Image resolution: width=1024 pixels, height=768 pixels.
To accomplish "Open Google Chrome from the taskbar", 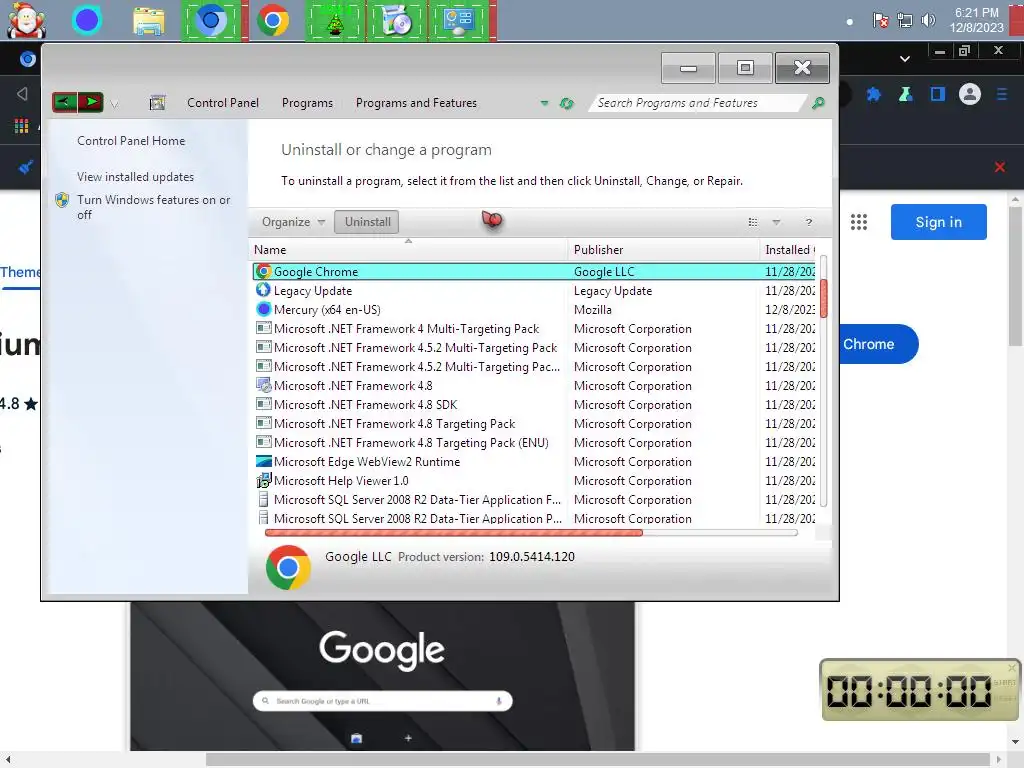I will [273, 21].
